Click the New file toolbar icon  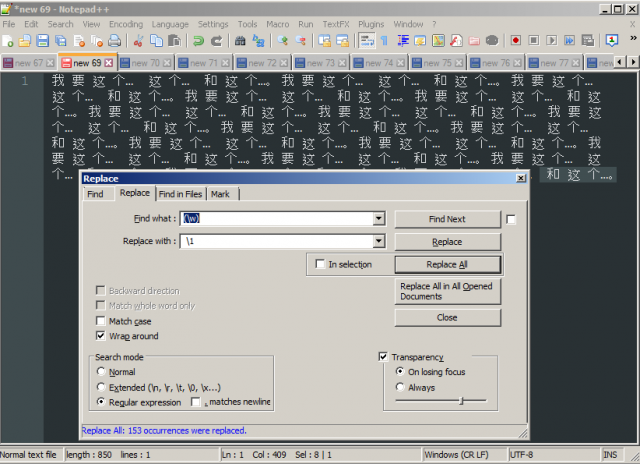[x=8, y=41]
